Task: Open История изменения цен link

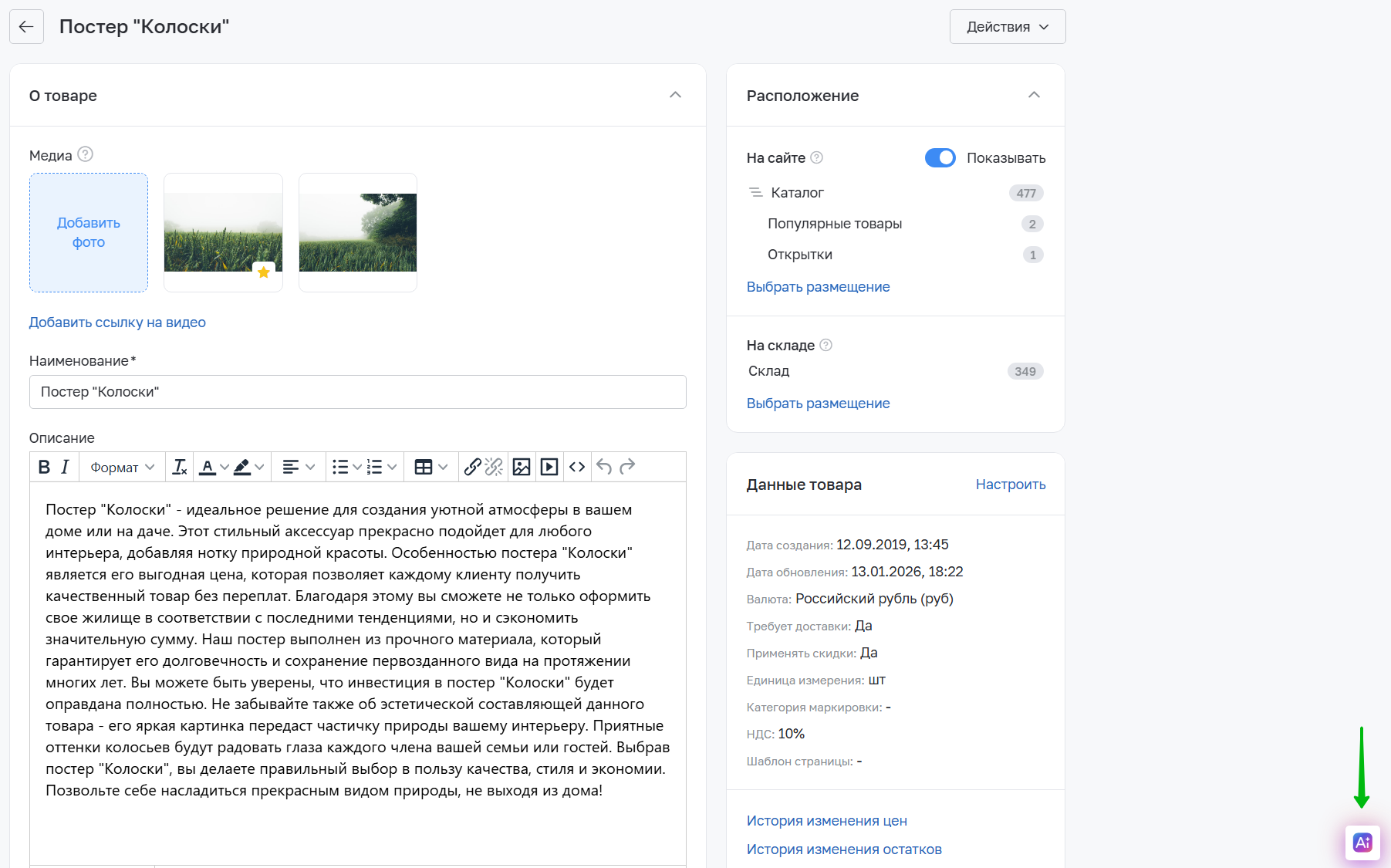Action: [x=826, y=821]
